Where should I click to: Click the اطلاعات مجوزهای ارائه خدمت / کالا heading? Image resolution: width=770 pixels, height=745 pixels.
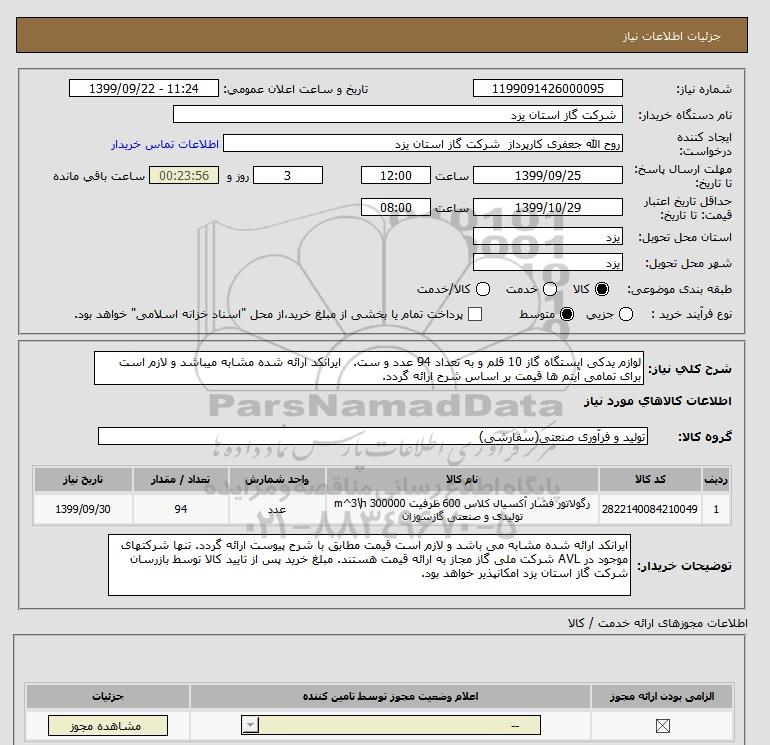pos(658,623)
